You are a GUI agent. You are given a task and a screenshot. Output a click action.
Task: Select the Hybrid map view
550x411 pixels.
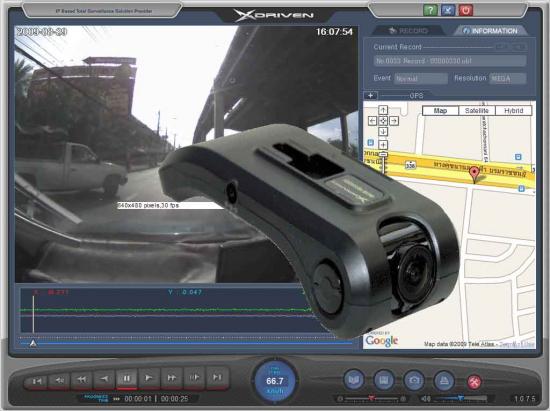pos(514,111)
